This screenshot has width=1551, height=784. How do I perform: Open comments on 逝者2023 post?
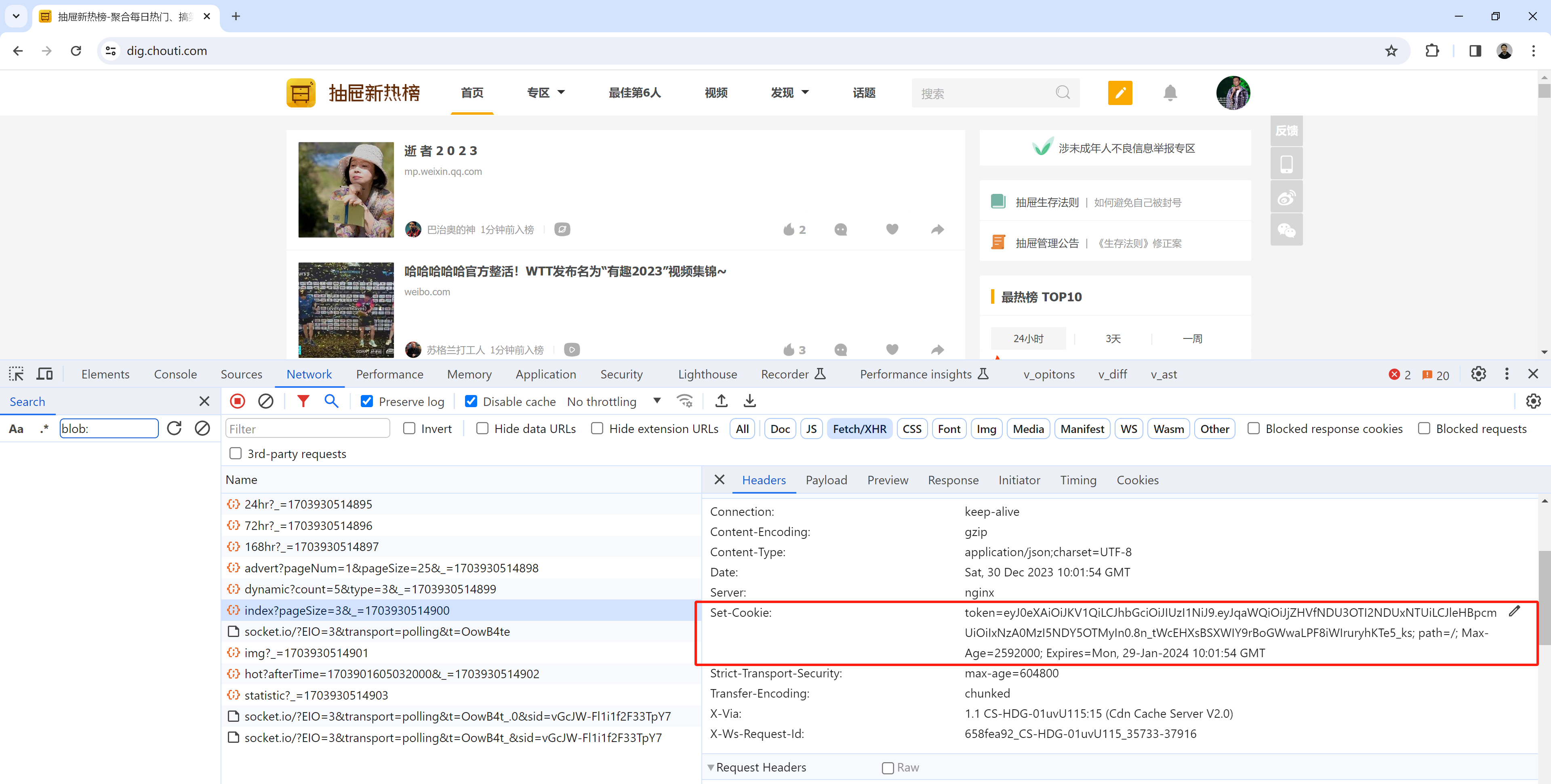(840, 229)
